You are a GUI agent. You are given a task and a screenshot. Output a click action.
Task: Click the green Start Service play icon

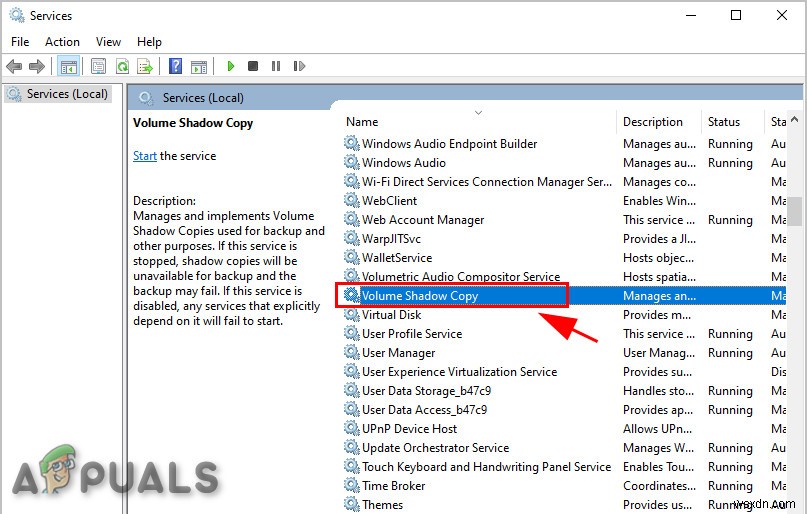coord(231,66)
